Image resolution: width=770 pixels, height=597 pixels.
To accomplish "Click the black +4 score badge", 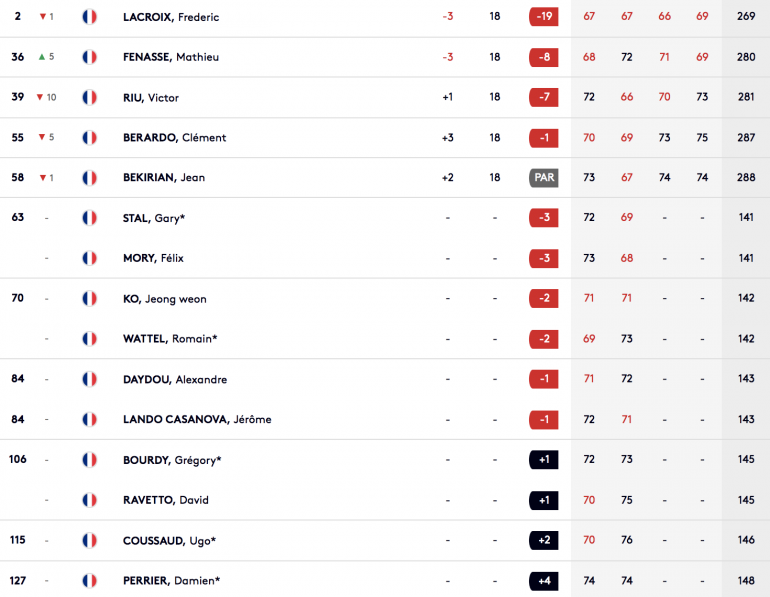I will pos(544,581).
